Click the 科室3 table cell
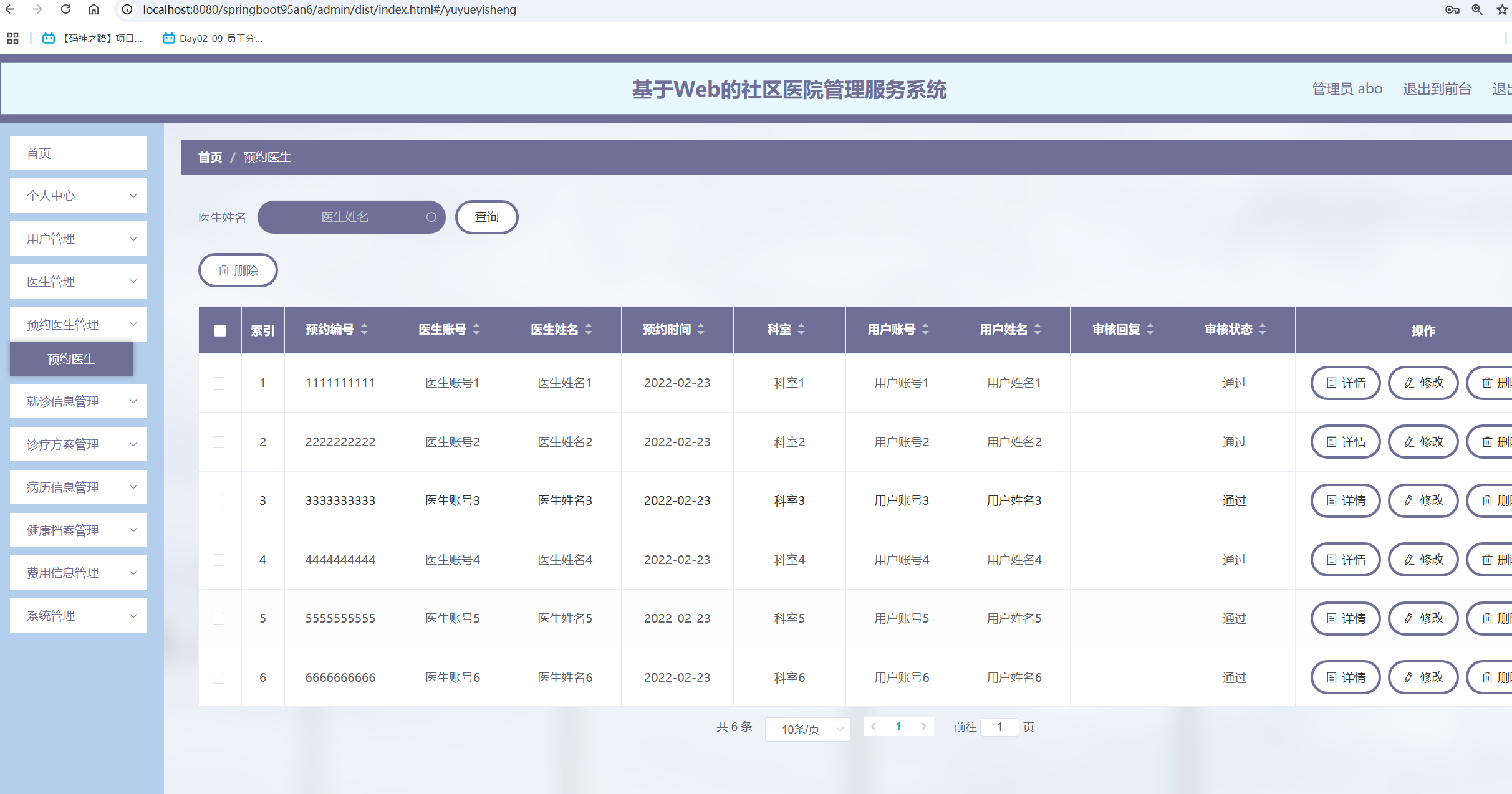Viewport: 1512px width, 794px height. click(789, 500)
